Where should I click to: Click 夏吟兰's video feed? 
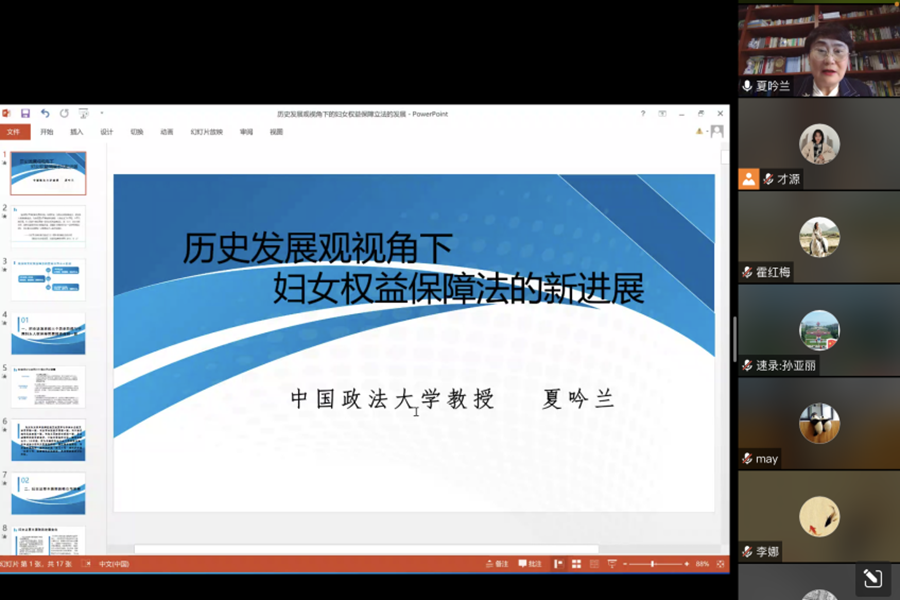tap(819, 50)
